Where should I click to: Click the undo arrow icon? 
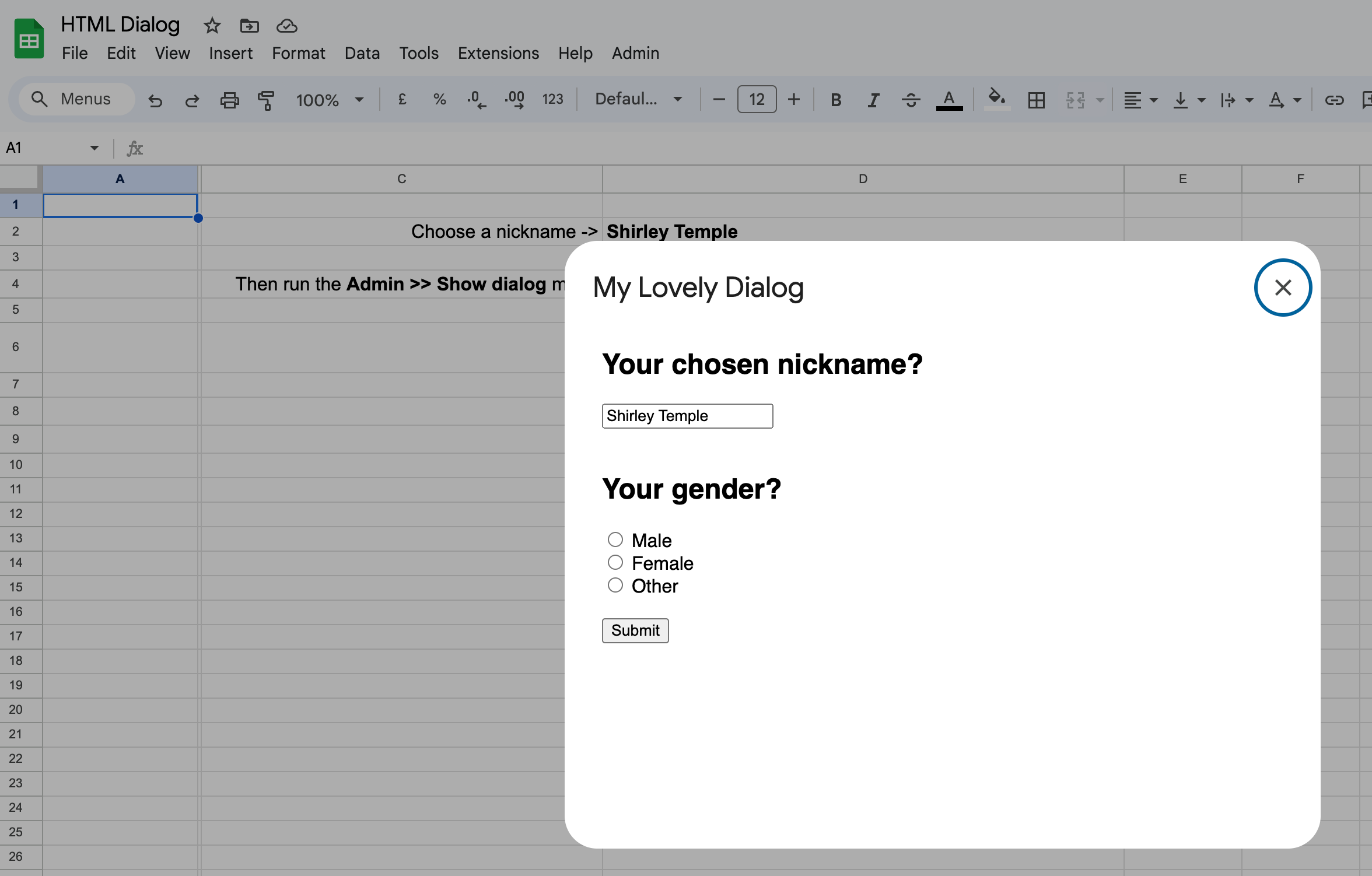(155, 100)
